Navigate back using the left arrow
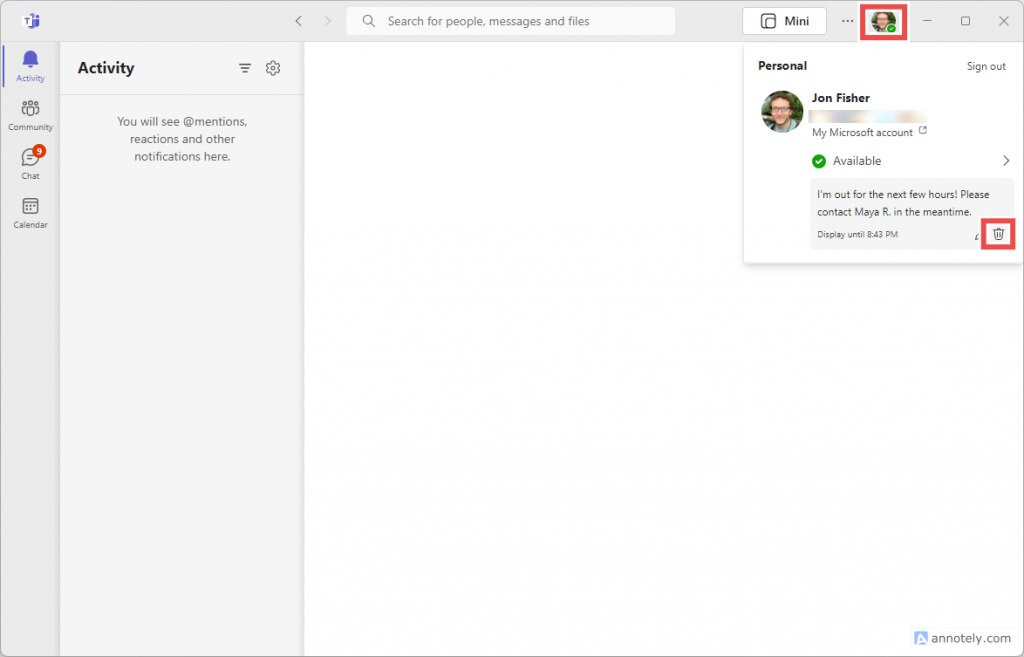This screenshot has height=657, width=1024. [x=298, y=20]
